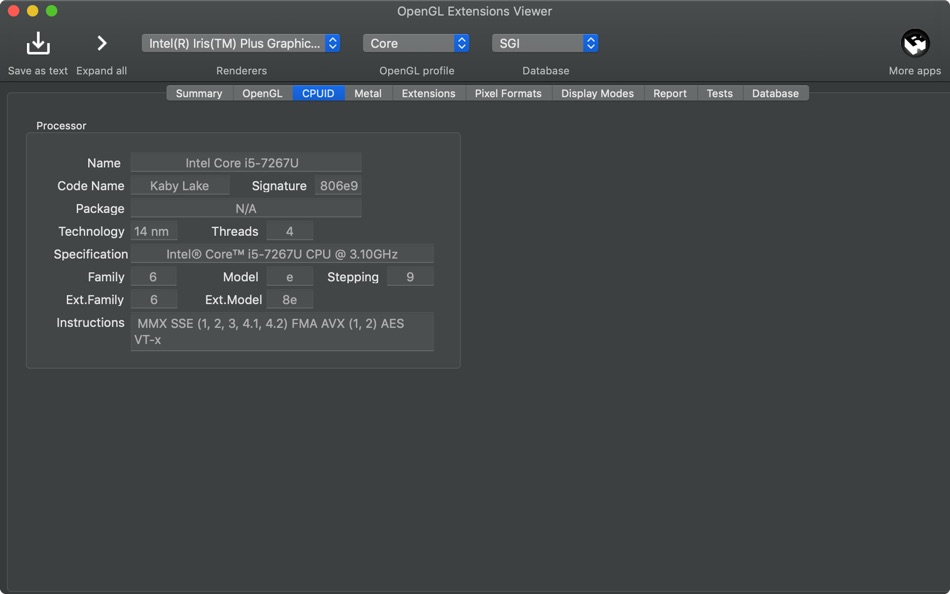Click the Processor group heading

[61, 125]
